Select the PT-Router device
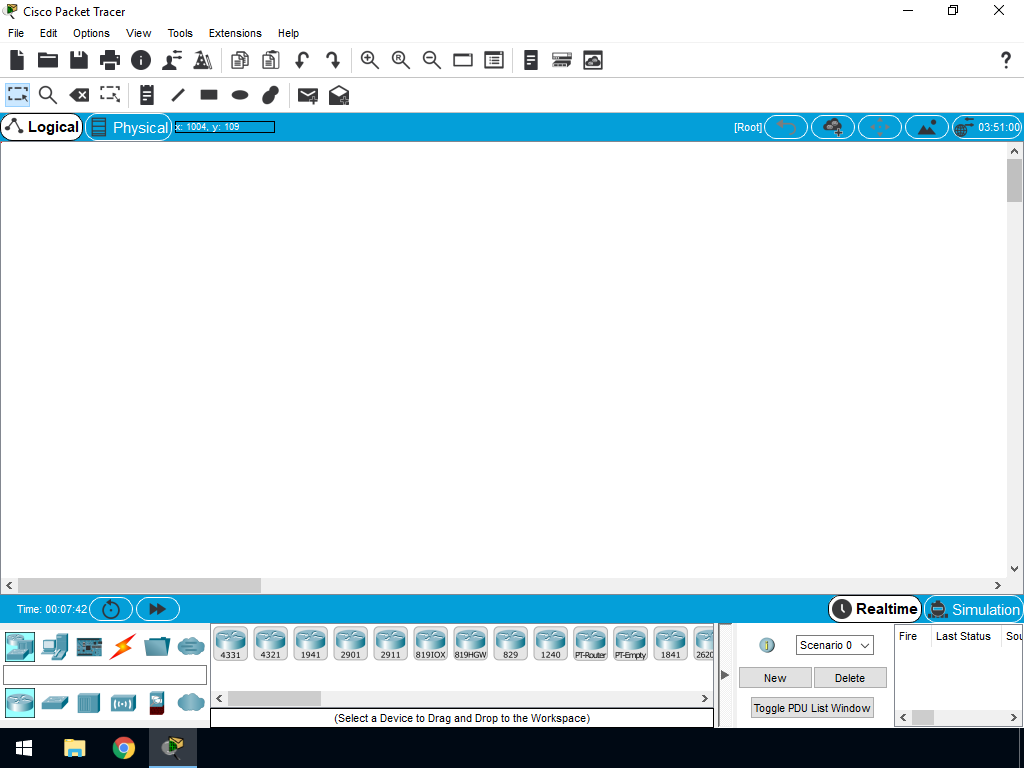This screenshot has width=1024, height=768. click(x=590, y=643)
